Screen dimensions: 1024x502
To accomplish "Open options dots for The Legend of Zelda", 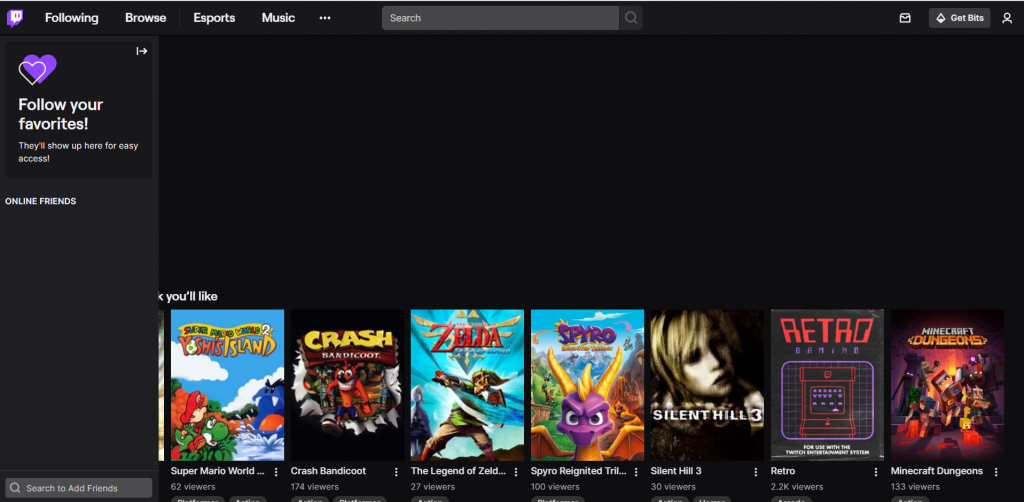I will [x=516, y=472].
